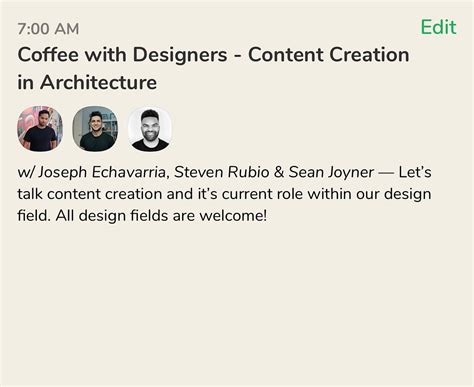The image size is (474, 387).
Task: Click the name Sean Joyner
Action: [x=331, y=173]
